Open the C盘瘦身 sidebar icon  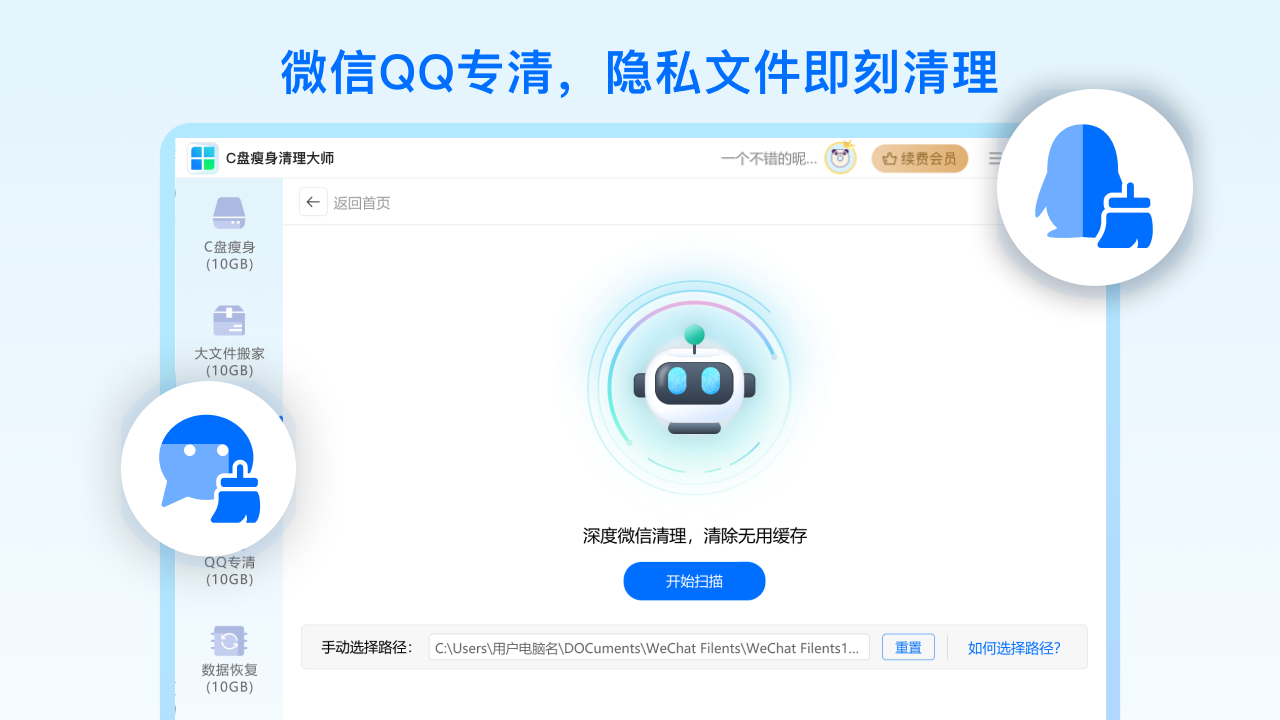click(x=229, y=213)
